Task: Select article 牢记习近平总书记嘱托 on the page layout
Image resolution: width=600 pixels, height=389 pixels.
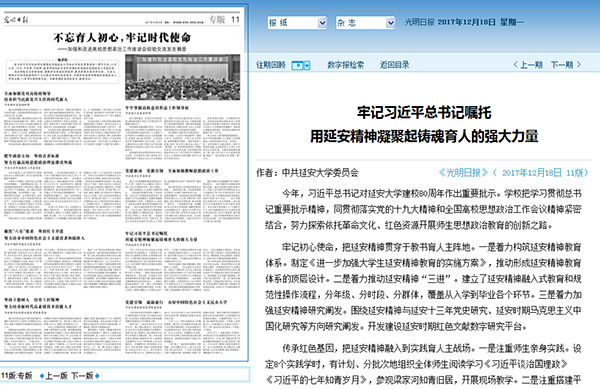Action: click(183, 265)
